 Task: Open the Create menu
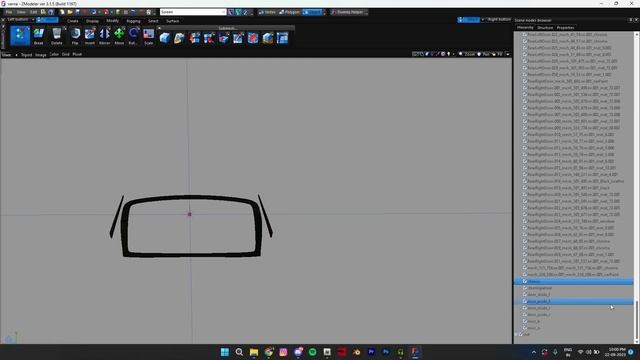[x=73, y=21]
